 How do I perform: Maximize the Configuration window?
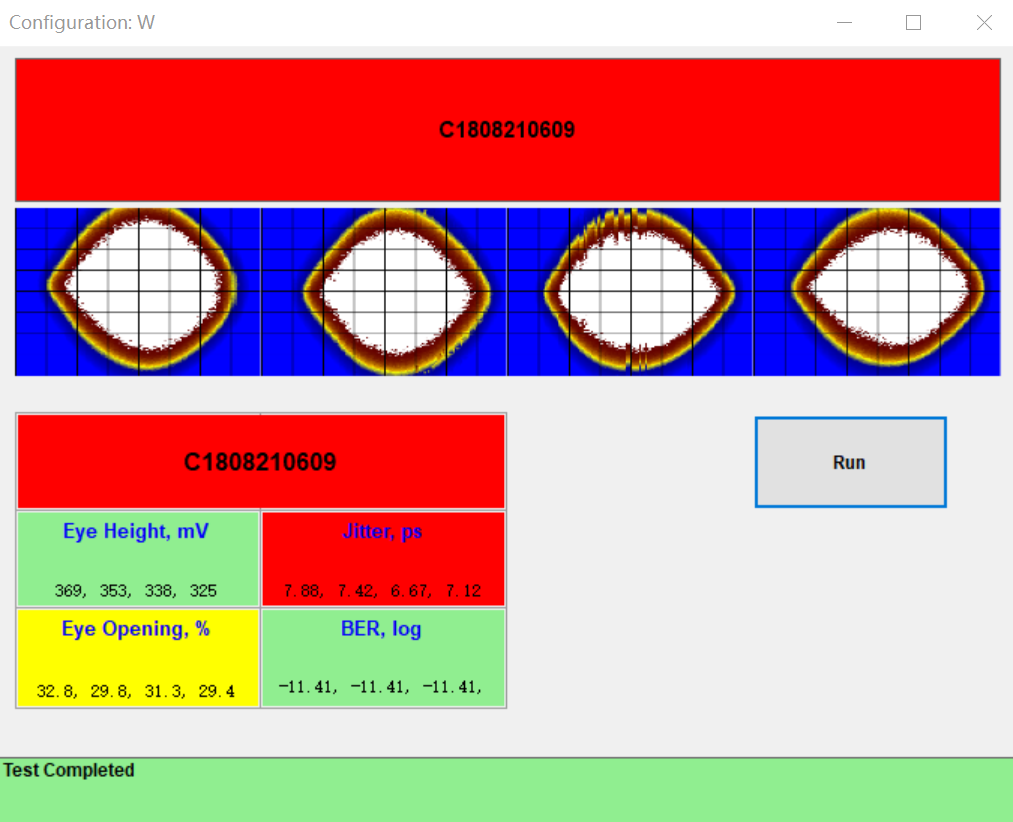(913, 22)
